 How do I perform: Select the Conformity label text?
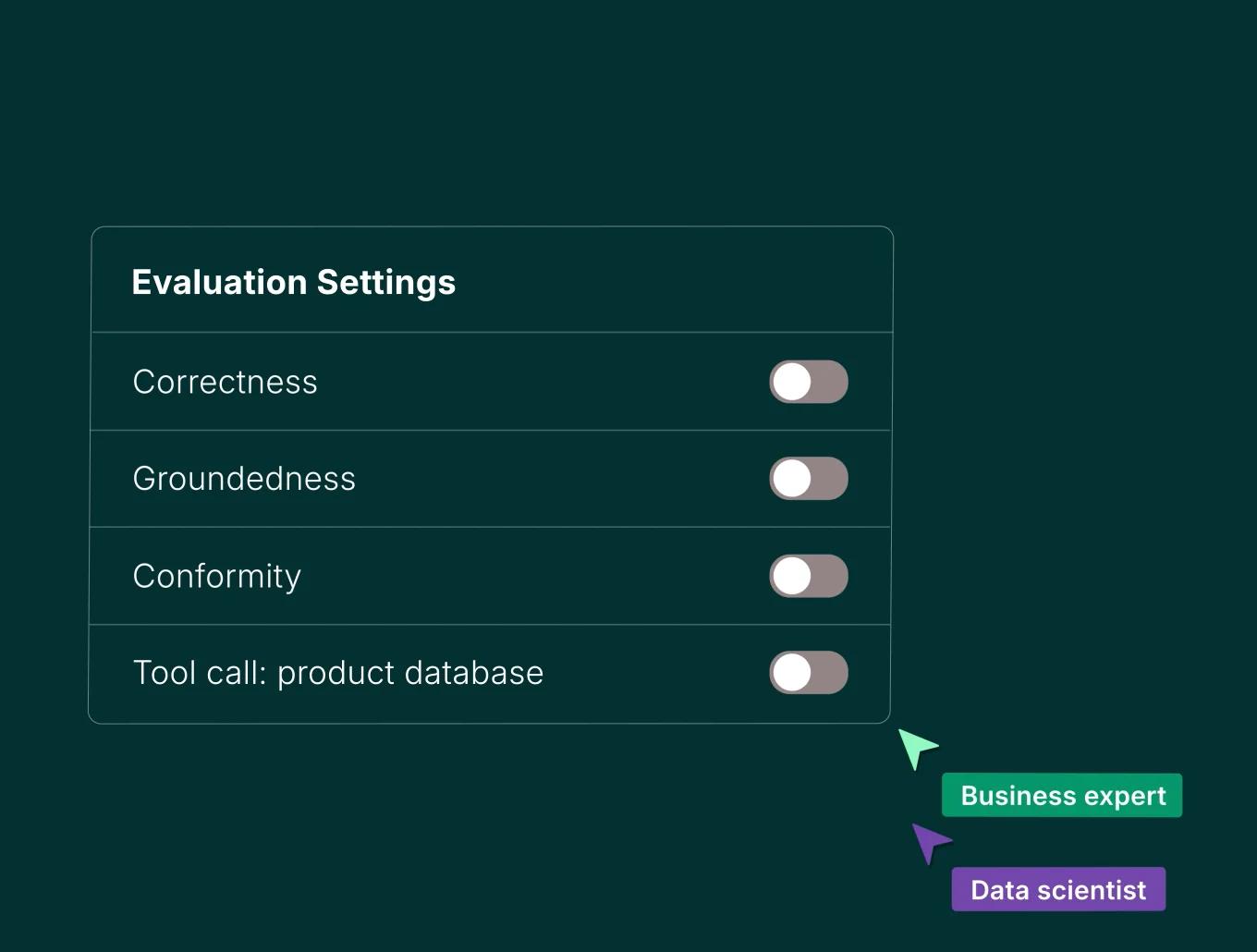(x=217, y=576)
